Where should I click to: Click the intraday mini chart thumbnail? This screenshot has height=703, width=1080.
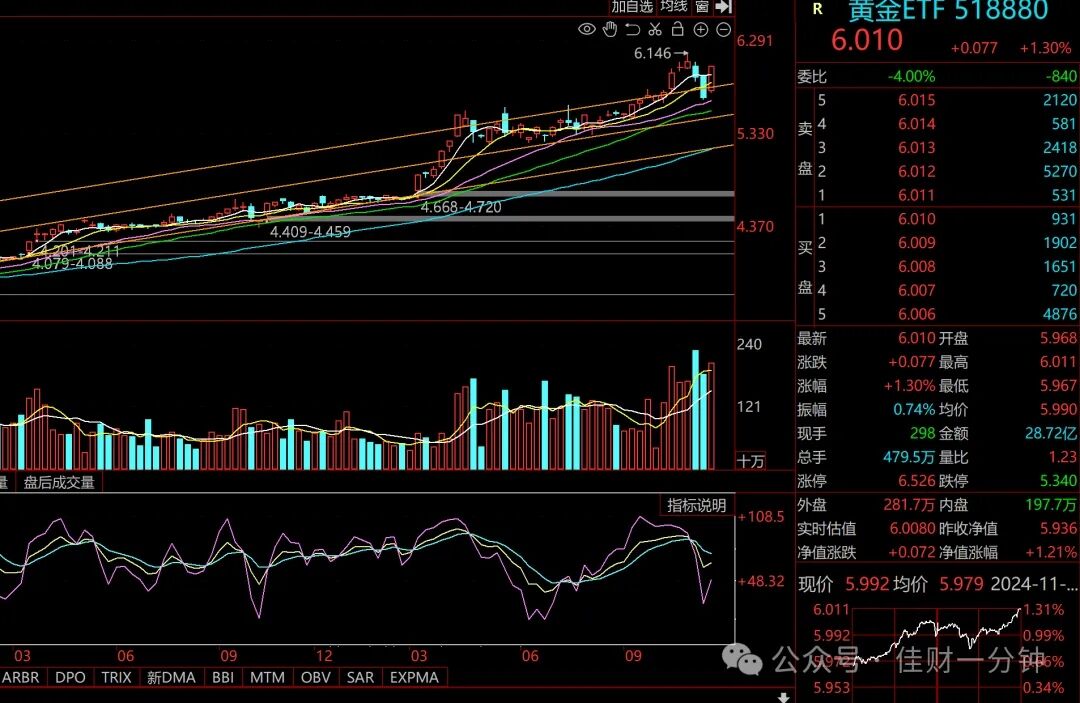coord(939,649)
